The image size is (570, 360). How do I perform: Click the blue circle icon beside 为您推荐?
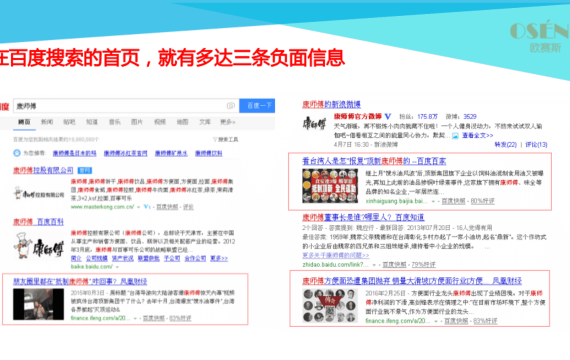[17, 153]
